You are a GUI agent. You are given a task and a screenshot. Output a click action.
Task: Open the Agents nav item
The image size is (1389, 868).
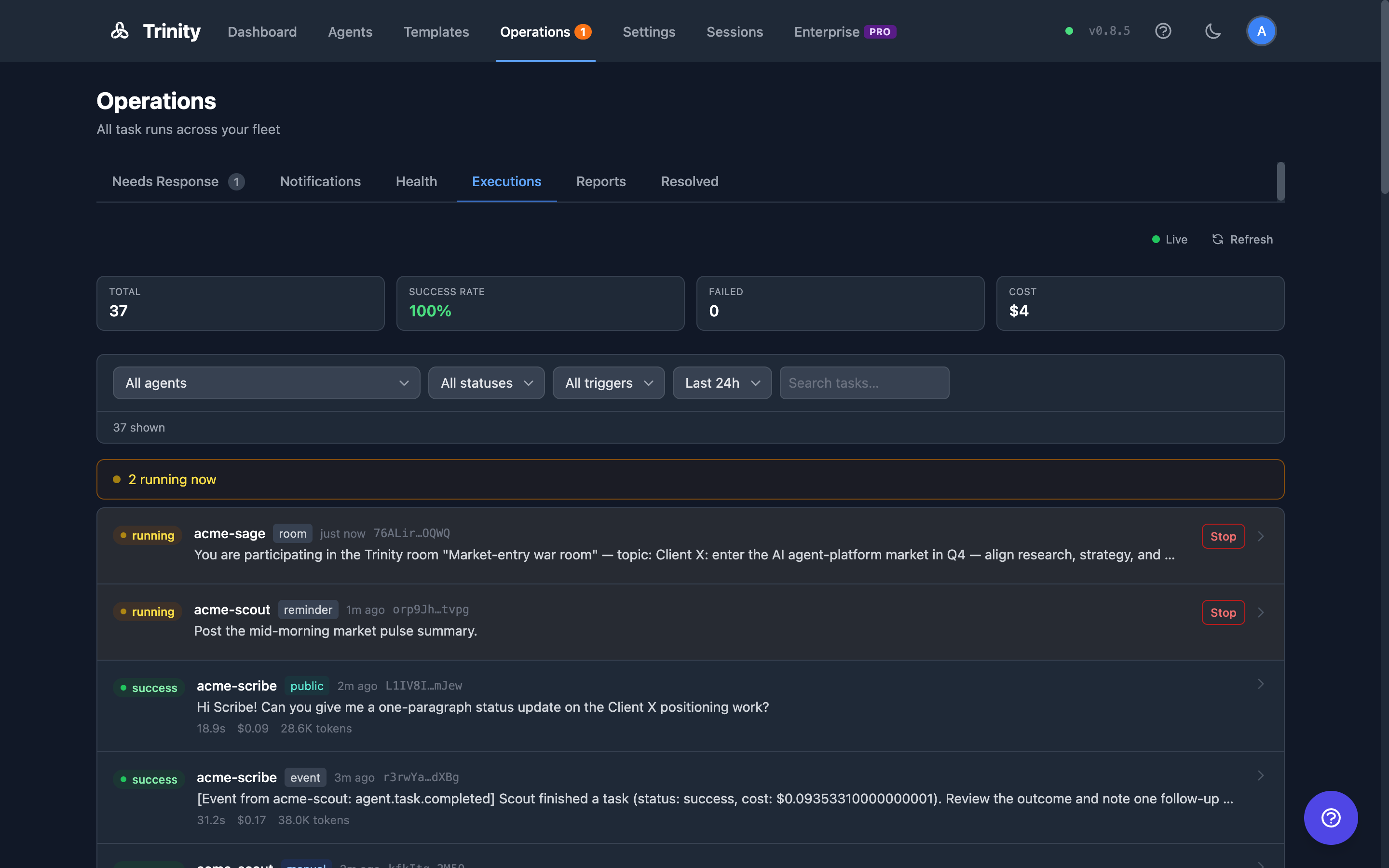[x=350, y=31]
